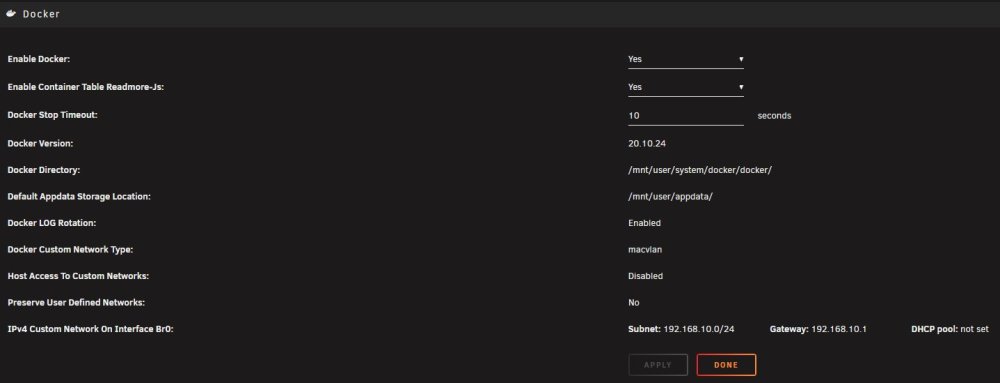Viewport: 1000px width, 383px height.
Task: Click the path '/mnt/user/appdata/'
Action: click(670, 197)
